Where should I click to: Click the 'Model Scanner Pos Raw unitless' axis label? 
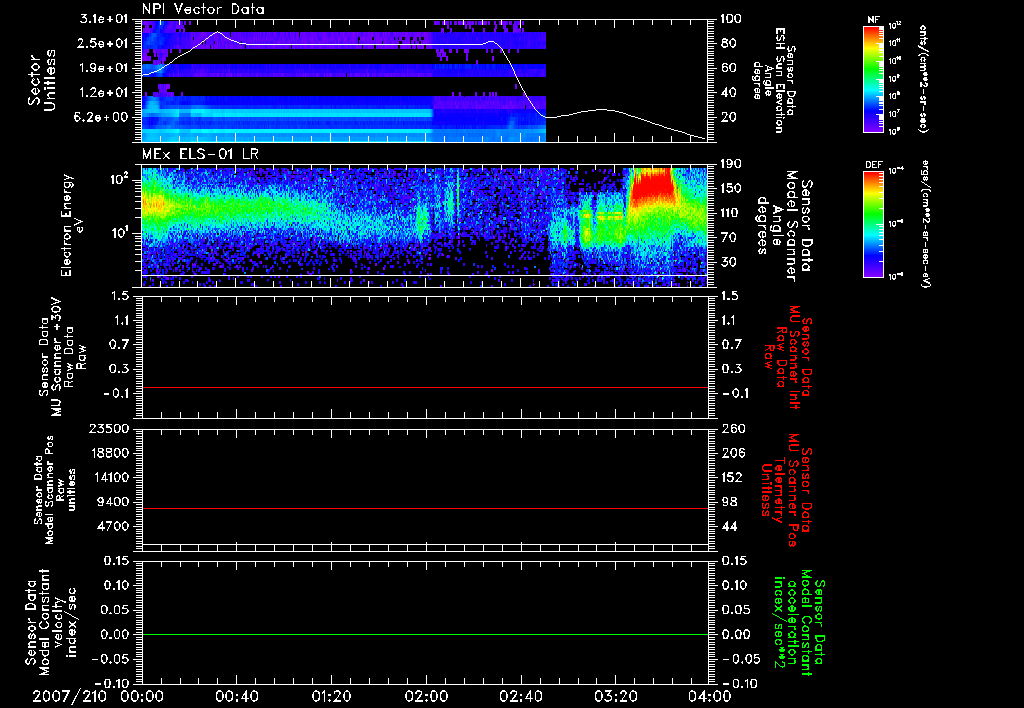pos(55,490)
